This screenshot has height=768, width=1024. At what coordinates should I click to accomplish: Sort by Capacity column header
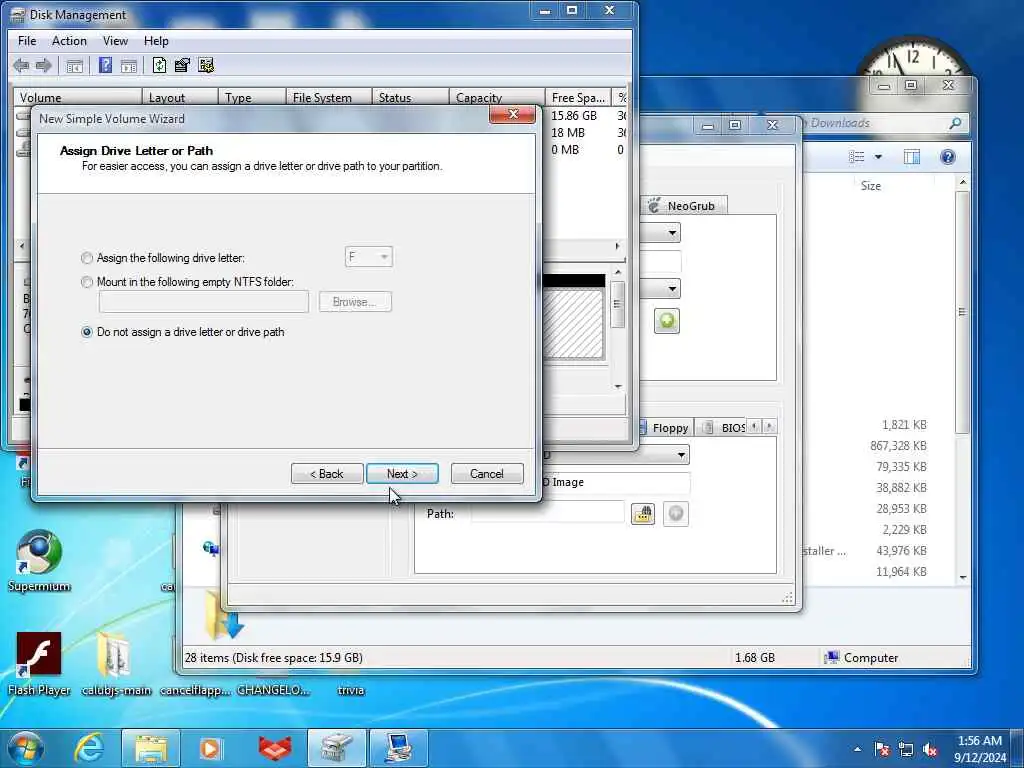tap(496, 97)
